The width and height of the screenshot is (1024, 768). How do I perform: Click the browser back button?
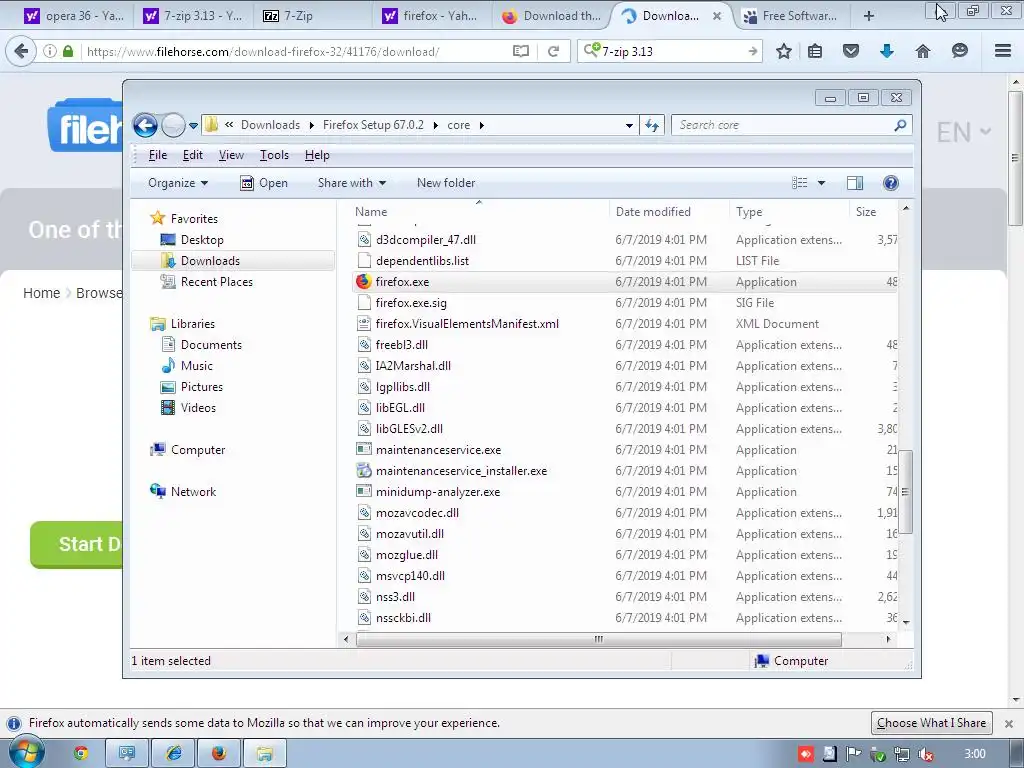[x=22, y=51]
